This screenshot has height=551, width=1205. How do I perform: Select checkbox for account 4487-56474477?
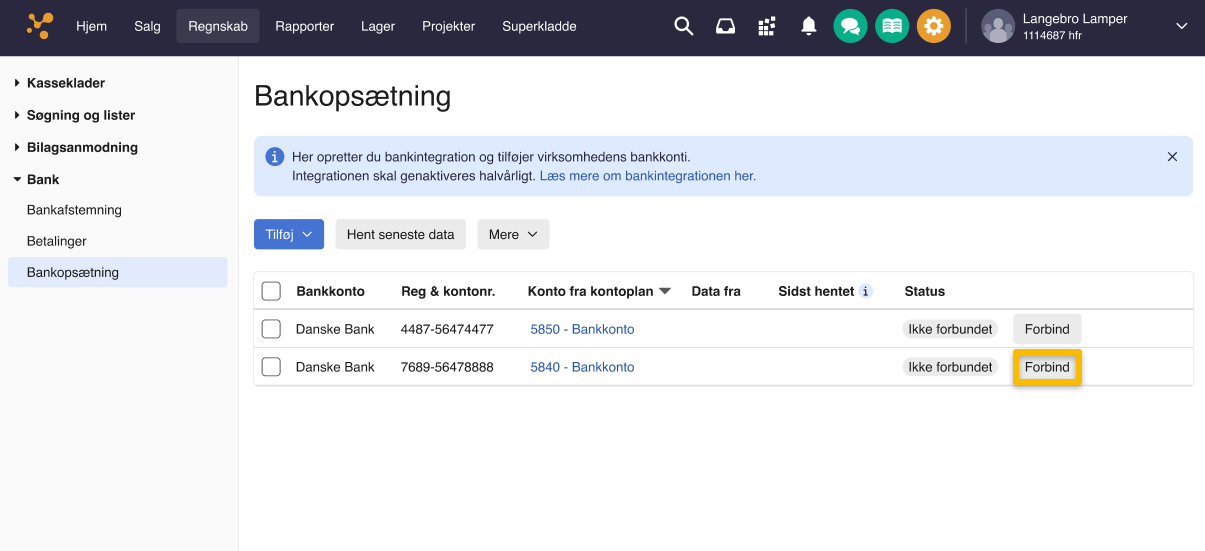tap(271, 329)
